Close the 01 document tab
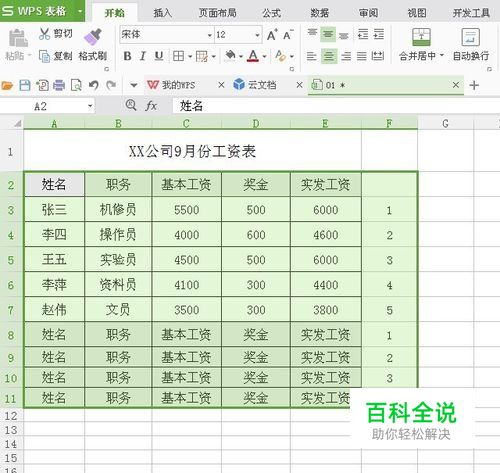Viewport: 500px width, 473px height. (456, 85)
